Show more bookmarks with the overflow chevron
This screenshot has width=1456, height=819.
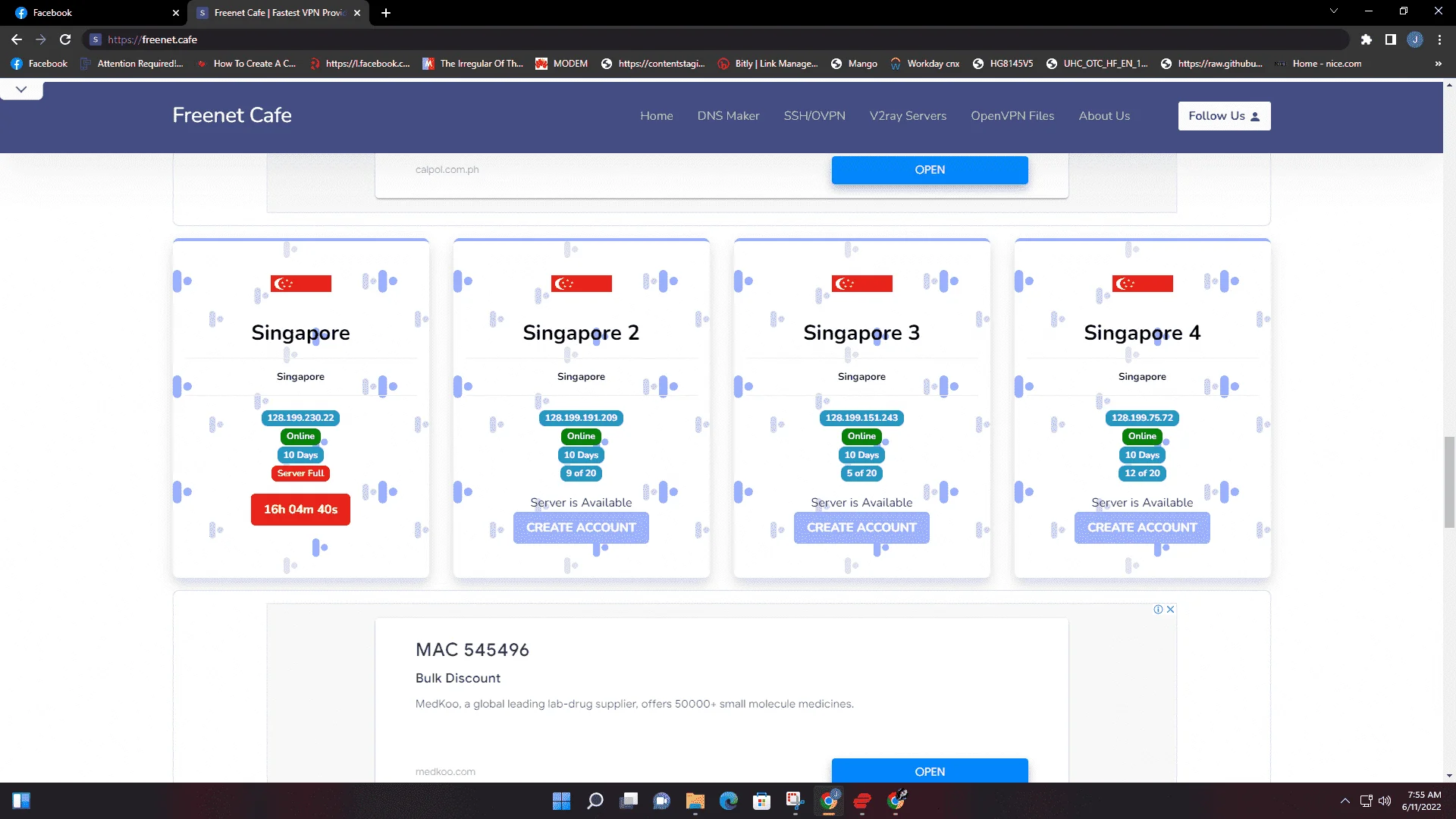pos(1438,64)
